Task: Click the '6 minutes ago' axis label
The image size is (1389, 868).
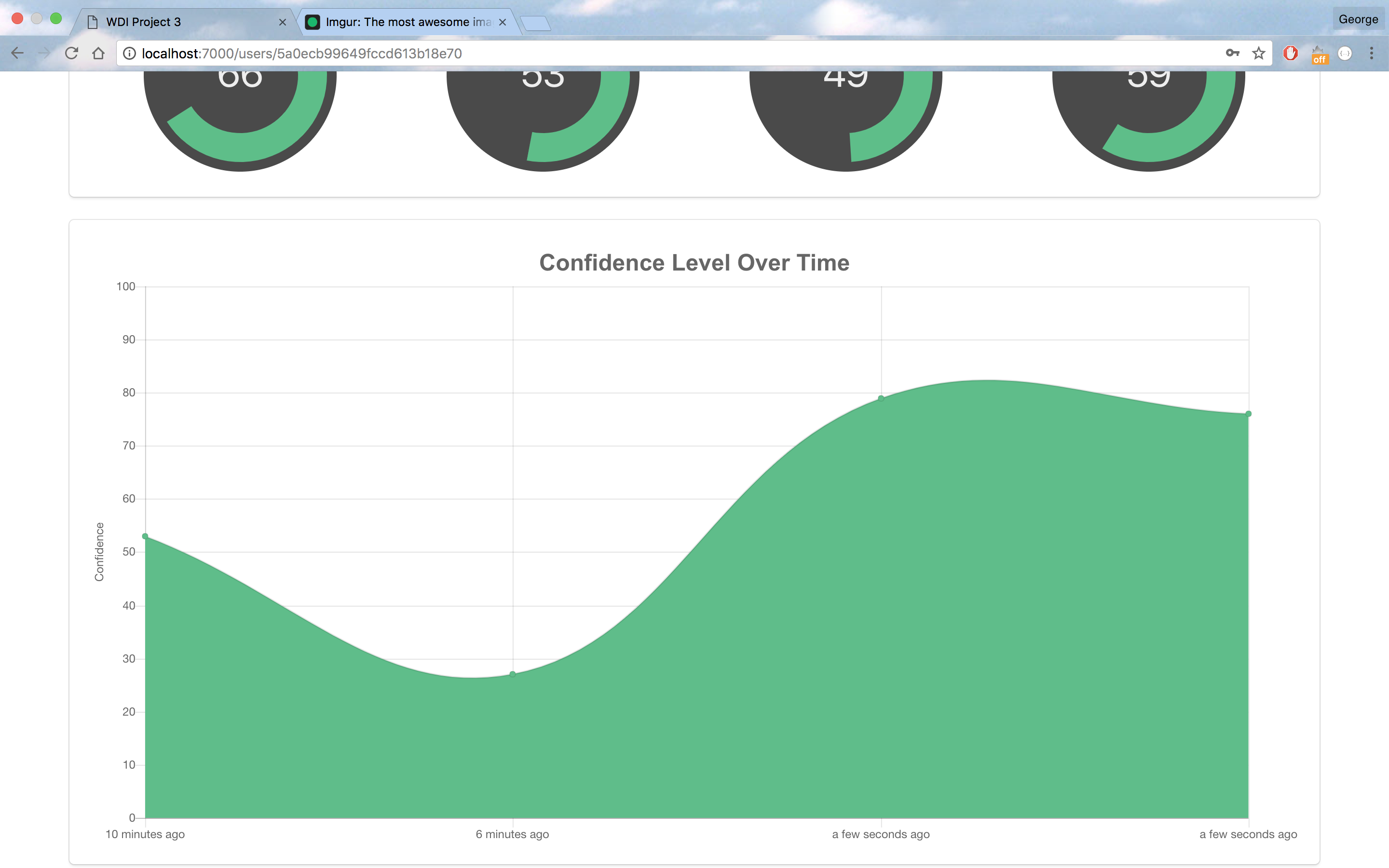Action: click(x=513, y=834)
